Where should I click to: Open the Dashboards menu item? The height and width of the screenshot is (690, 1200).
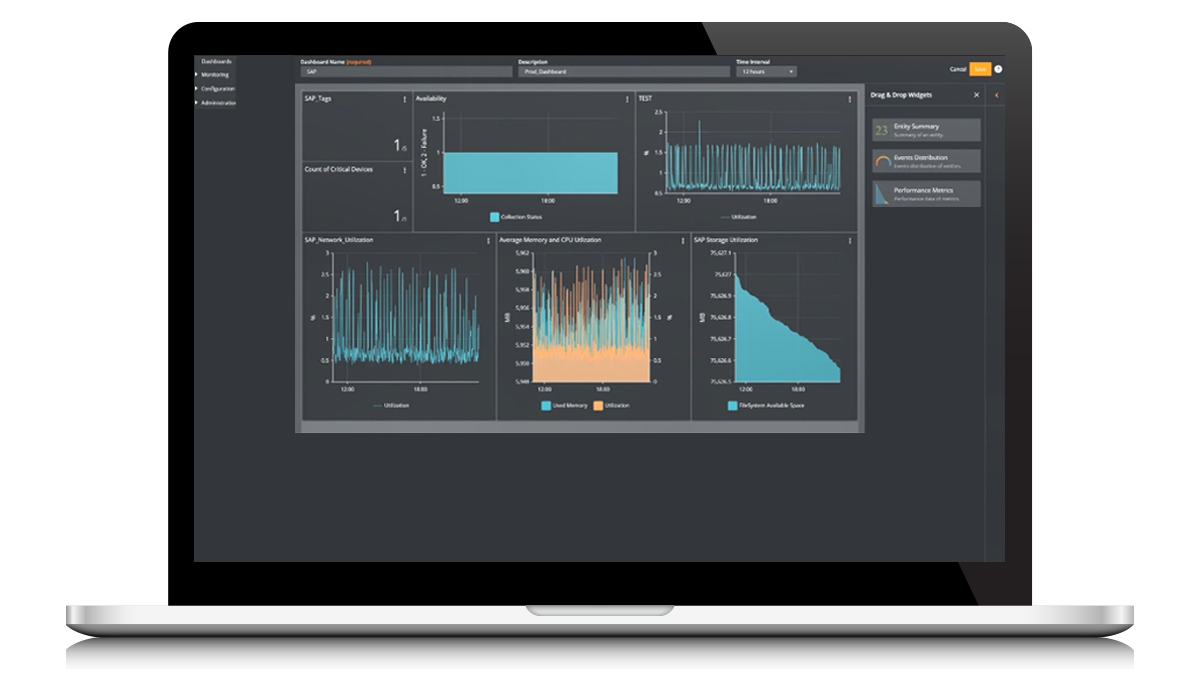(216, 61)
